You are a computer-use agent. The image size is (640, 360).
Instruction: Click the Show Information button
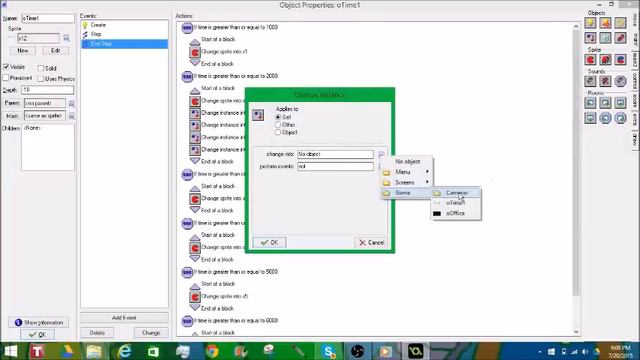coord(39,322)
